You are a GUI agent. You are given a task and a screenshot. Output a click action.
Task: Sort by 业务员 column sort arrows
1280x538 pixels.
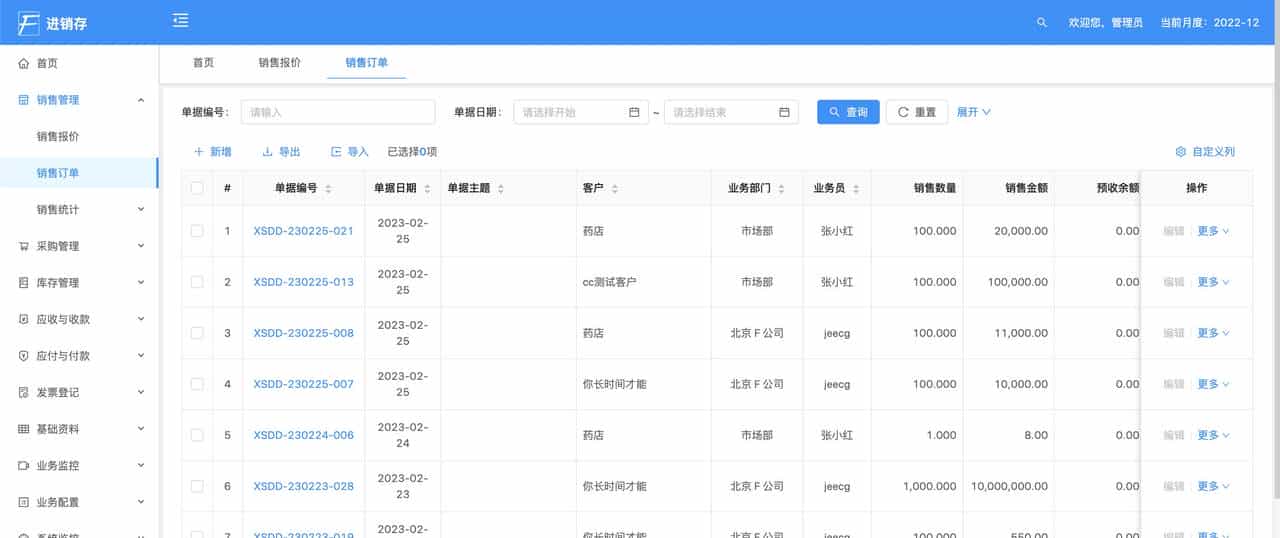[856, 188]
